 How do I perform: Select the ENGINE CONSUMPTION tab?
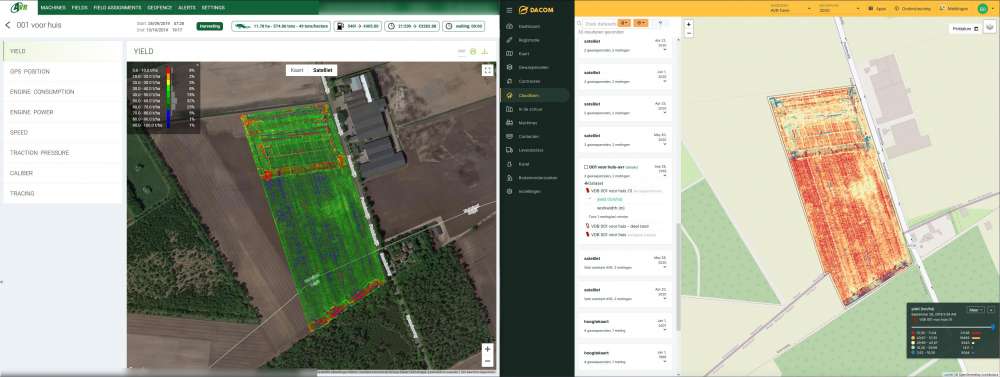[x=62, y=92]
